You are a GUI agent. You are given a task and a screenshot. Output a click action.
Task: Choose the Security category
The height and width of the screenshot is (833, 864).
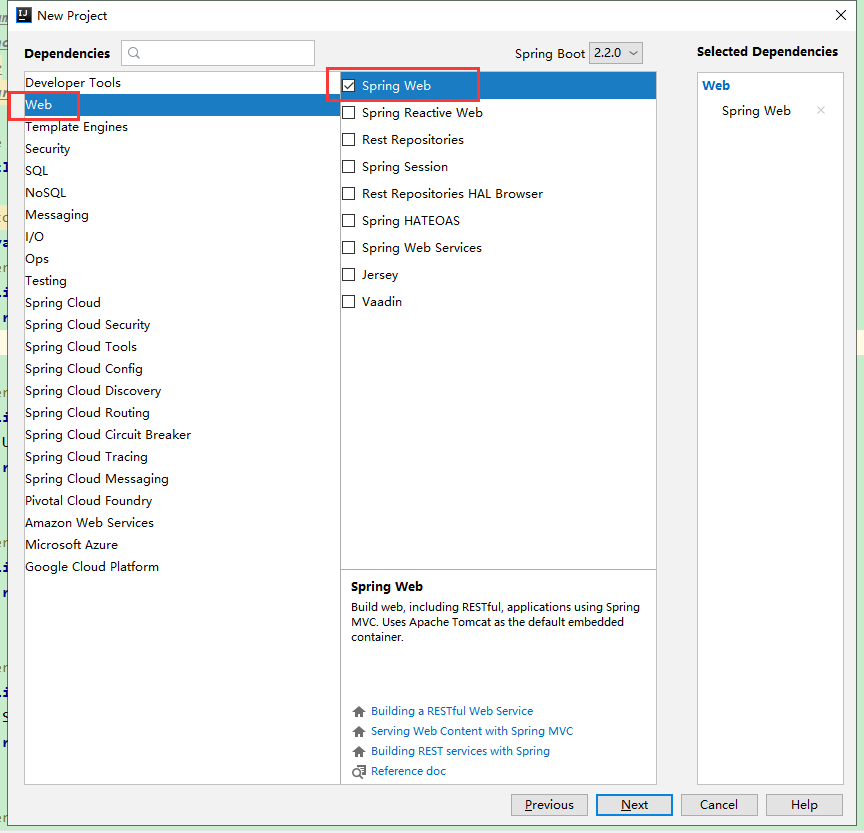coord(182,149)
